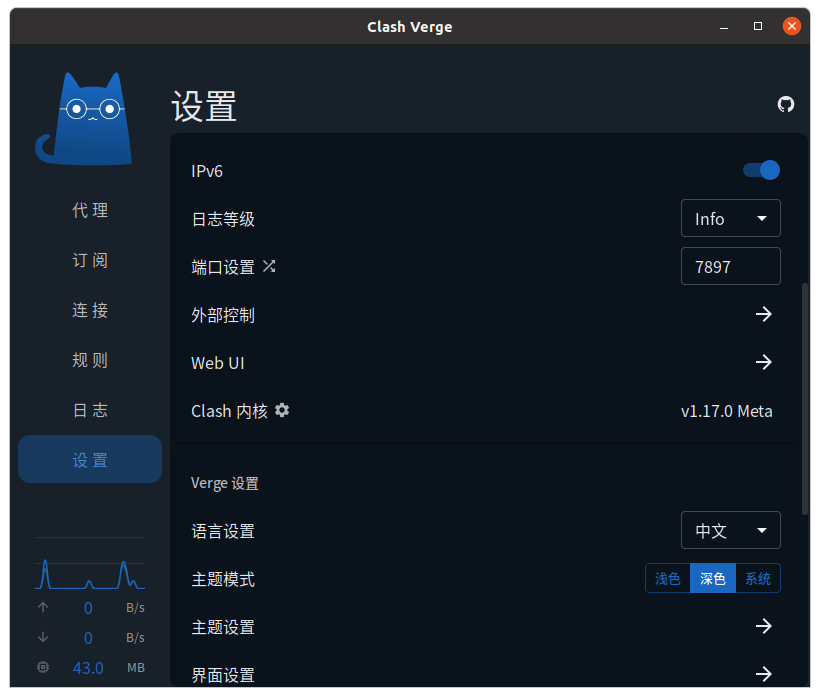
Task: Close the Clash Verge window
Action: tap(792, 26)
